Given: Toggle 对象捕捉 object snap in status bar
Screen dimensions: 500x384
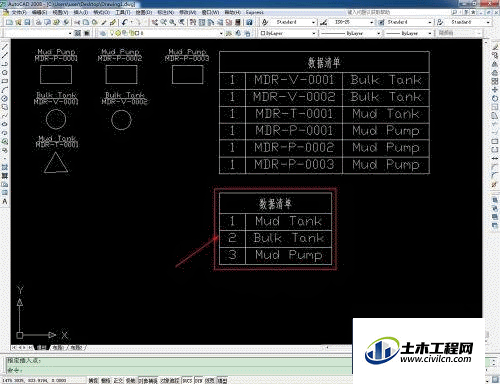Looking at the screenshot, I should click(148, 380).
